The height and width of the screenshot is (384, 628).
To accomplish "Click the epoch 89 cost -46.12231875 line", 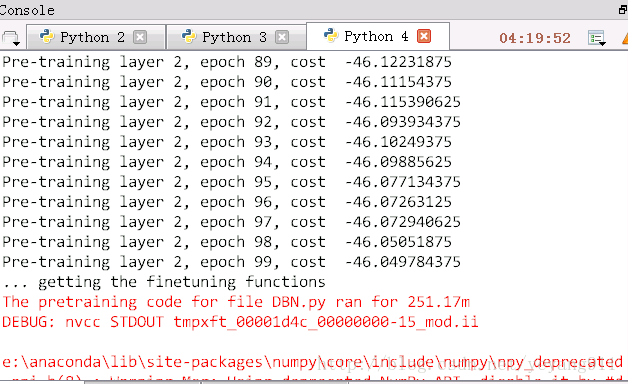I will (227, 62).
